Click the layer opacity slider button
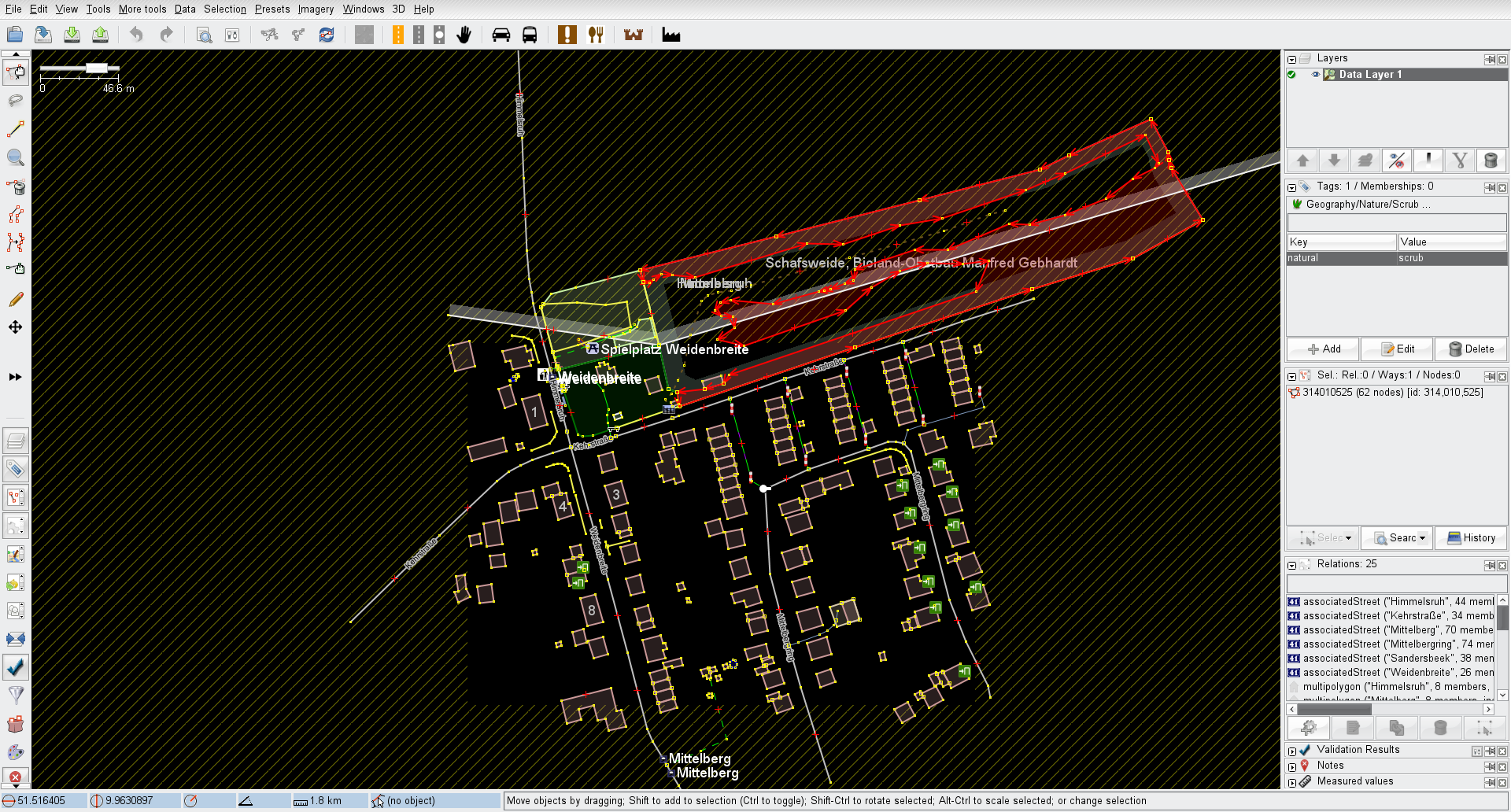Screen dimensions: 1511x812 [x=1428, y=161]
